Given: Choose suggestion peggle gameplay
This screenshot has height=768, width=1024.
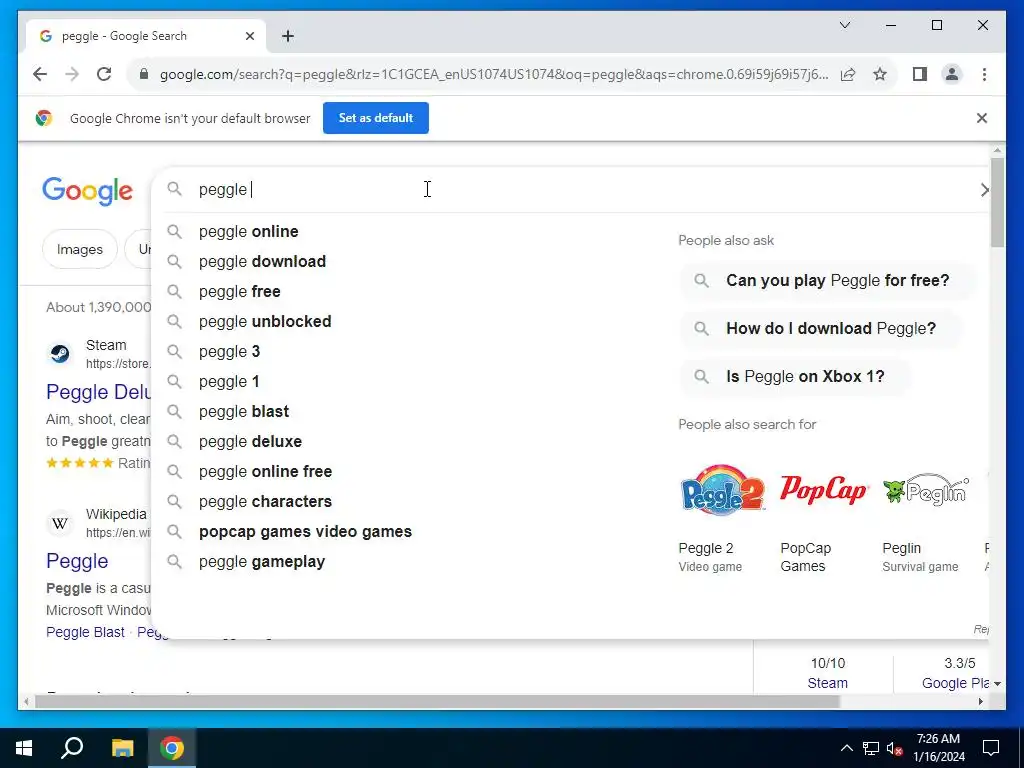Looking at the screenshot, I should pyautogui.click(x=405, y=562).
